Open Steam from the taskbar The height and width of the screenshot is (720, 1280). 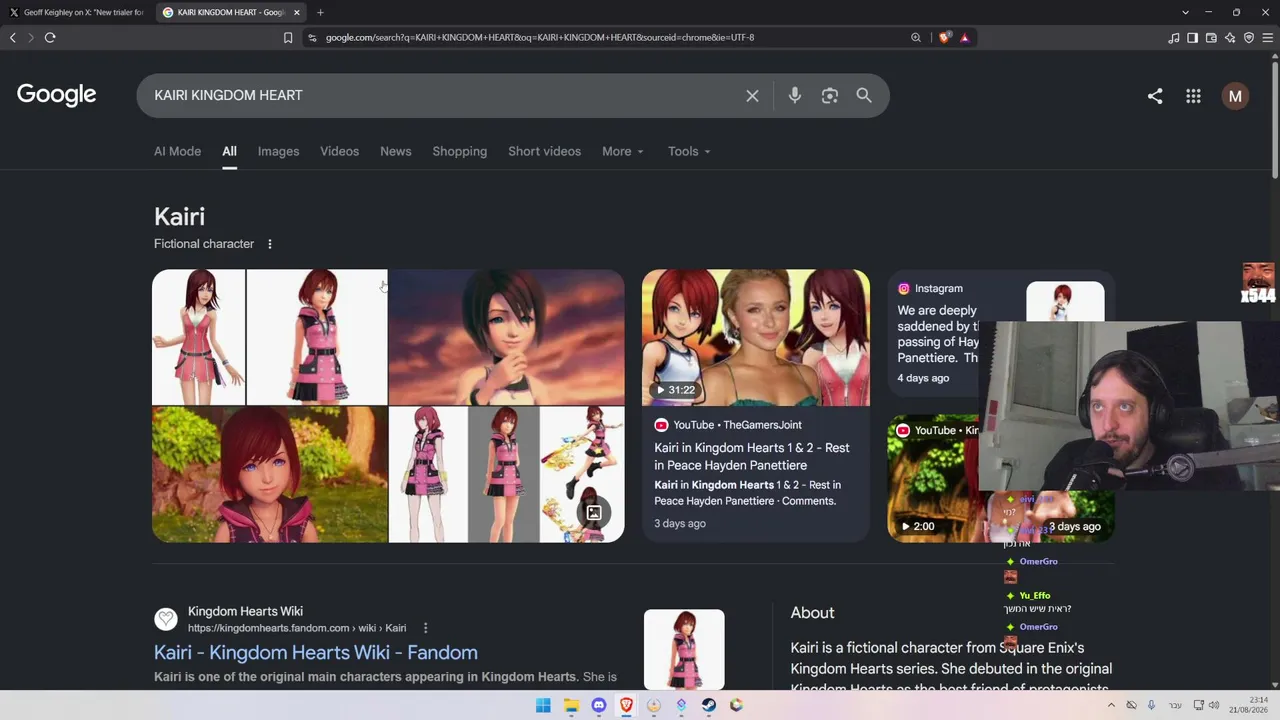(x=708, y=705)
